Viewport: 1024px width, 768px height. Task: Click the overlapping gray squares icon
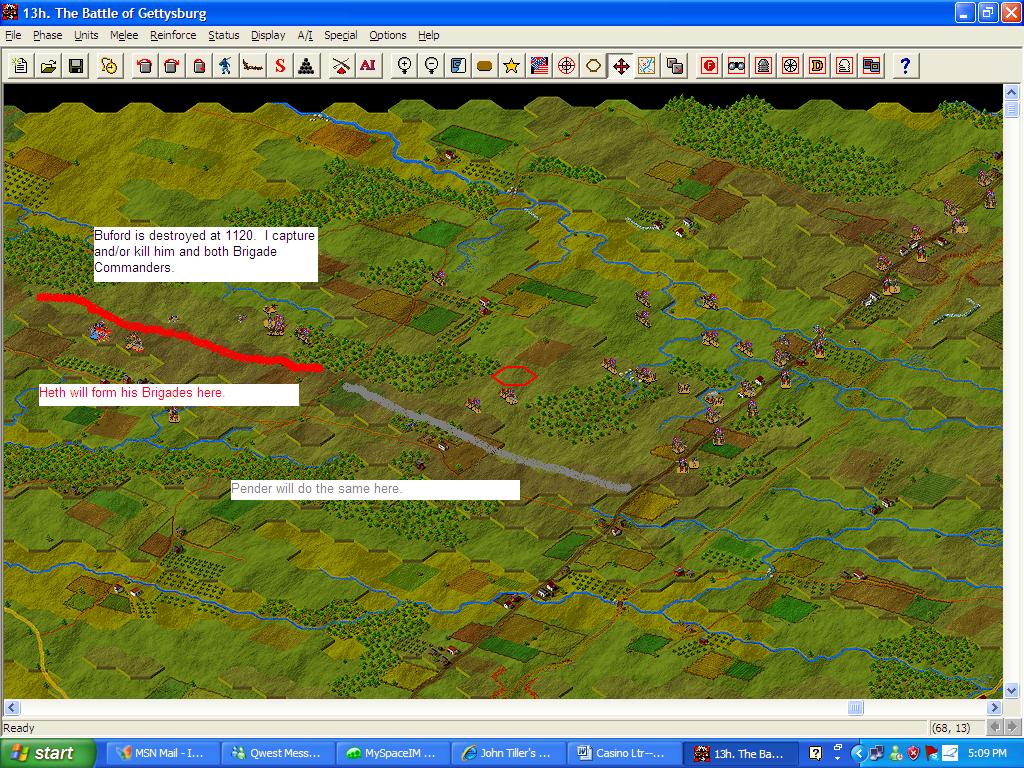coord(675,66)
